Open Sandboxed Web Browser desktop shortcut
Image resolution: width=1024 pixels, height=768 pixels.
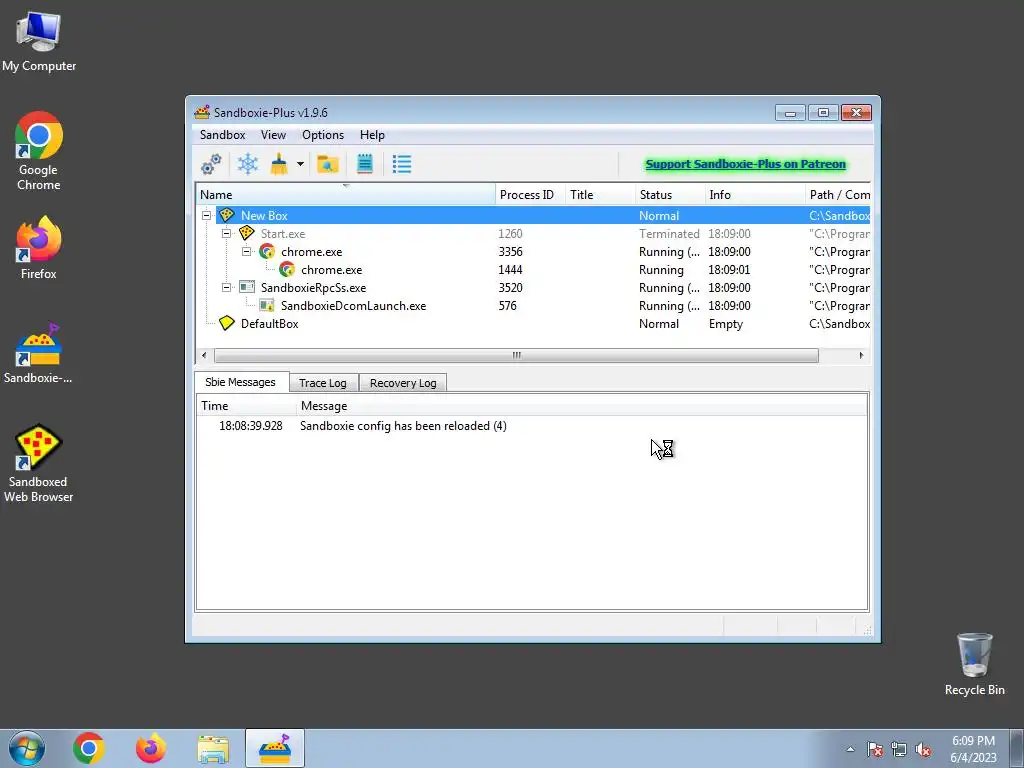38,464
